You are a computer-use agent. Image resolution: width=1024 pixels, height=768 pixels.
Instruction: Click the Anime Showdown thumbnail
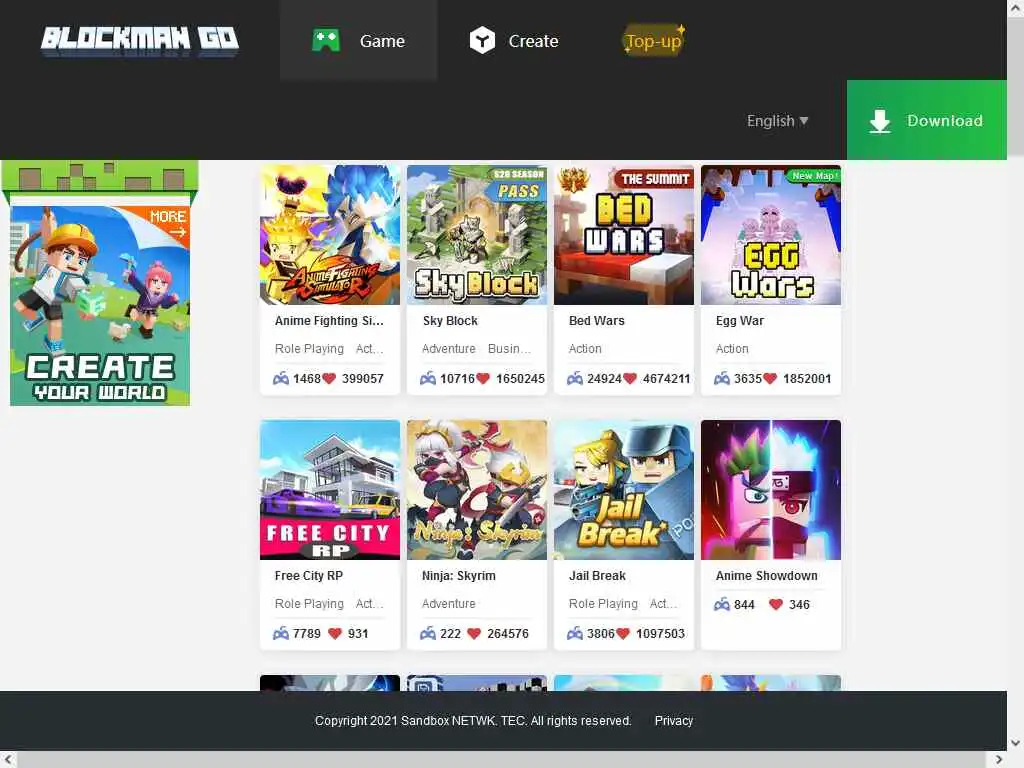click(x=771, y=490)
